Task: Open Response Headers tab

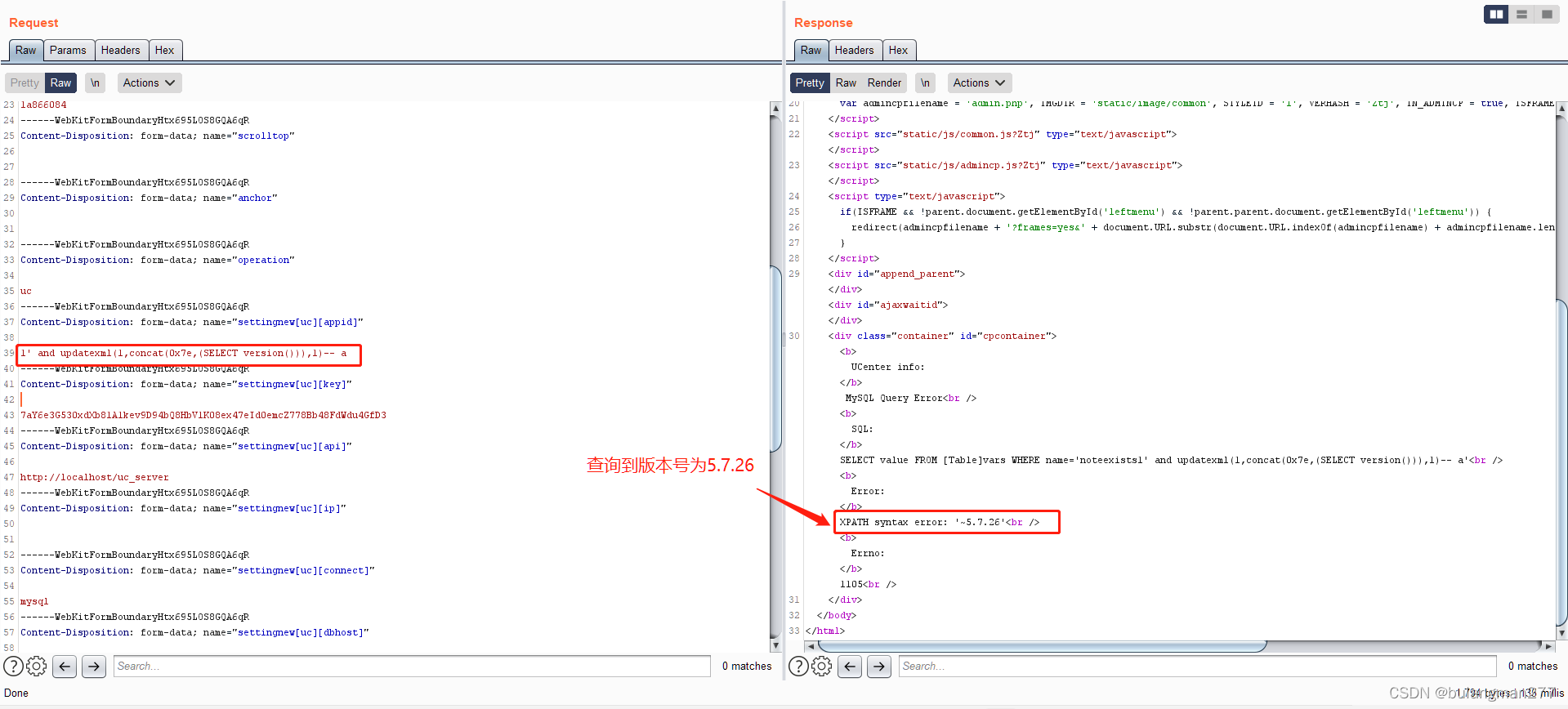Action: pos(854,50)
